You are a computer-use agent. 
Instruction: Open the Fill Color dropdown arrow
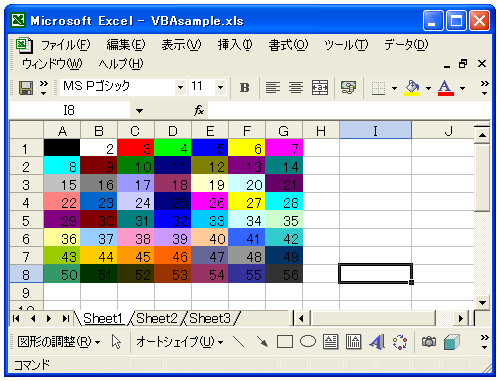(x=428, y=88)
